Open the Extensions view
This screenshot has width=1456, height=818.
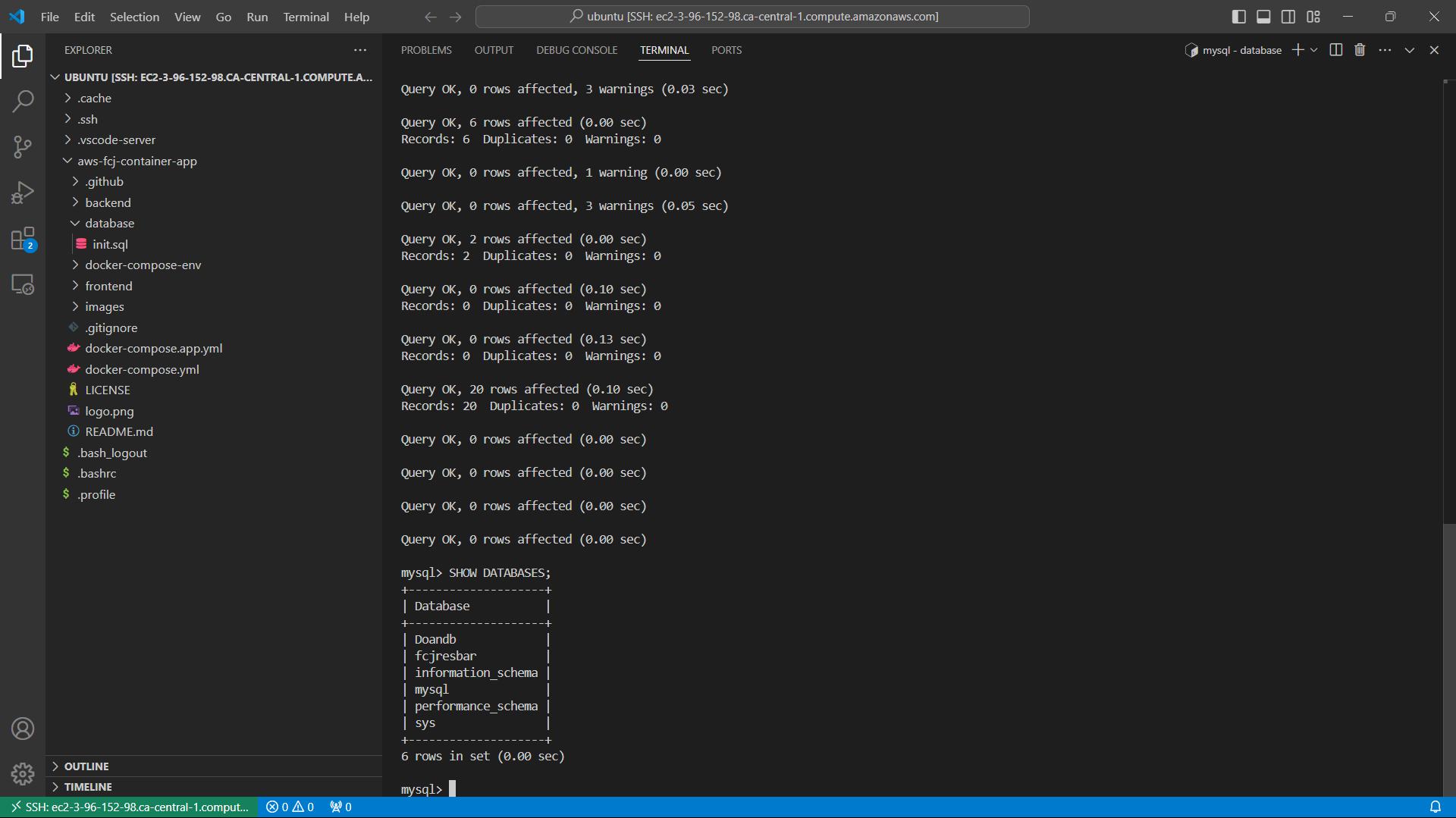[x=23, y=239]
